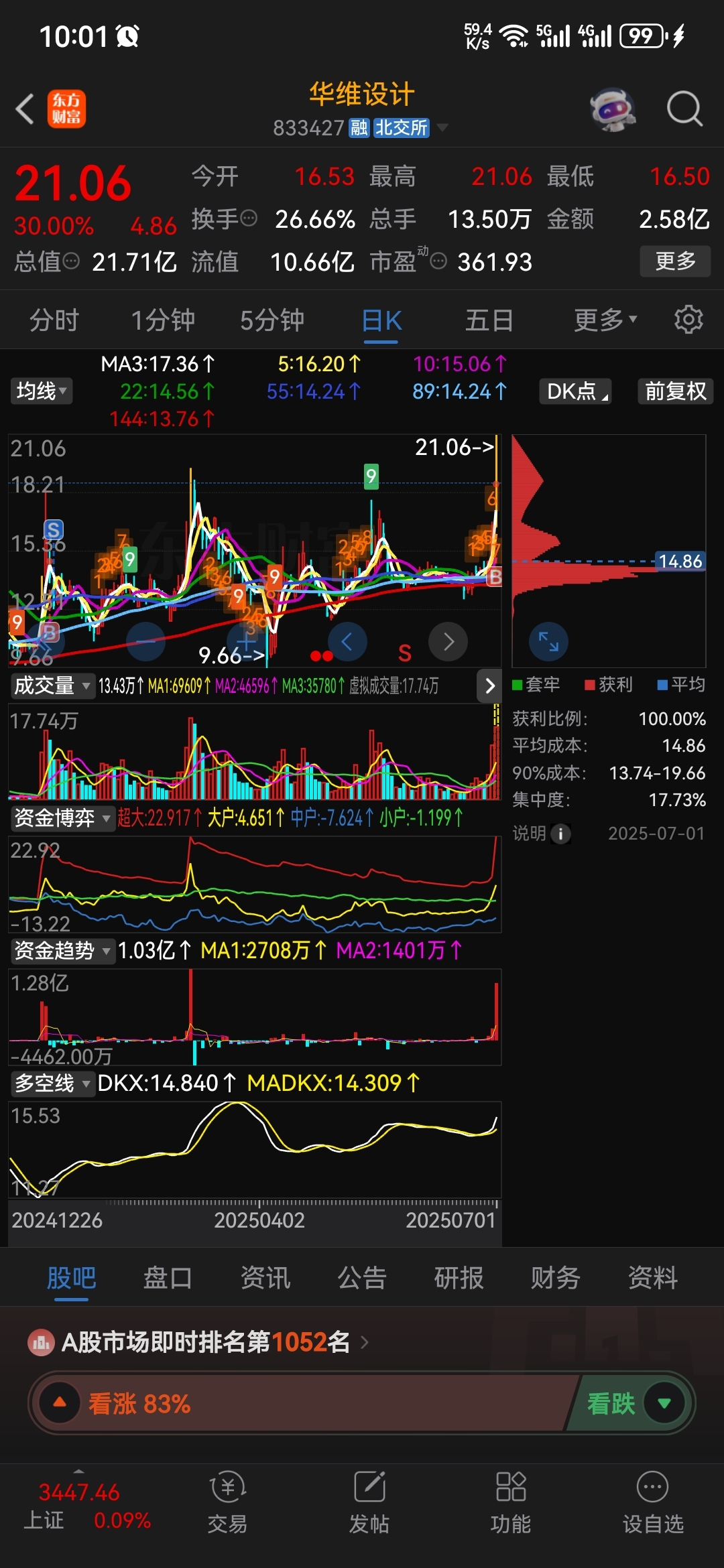
Task: Tap 设自选 add-to-watchlist icon
Action: pos(652,1487)
